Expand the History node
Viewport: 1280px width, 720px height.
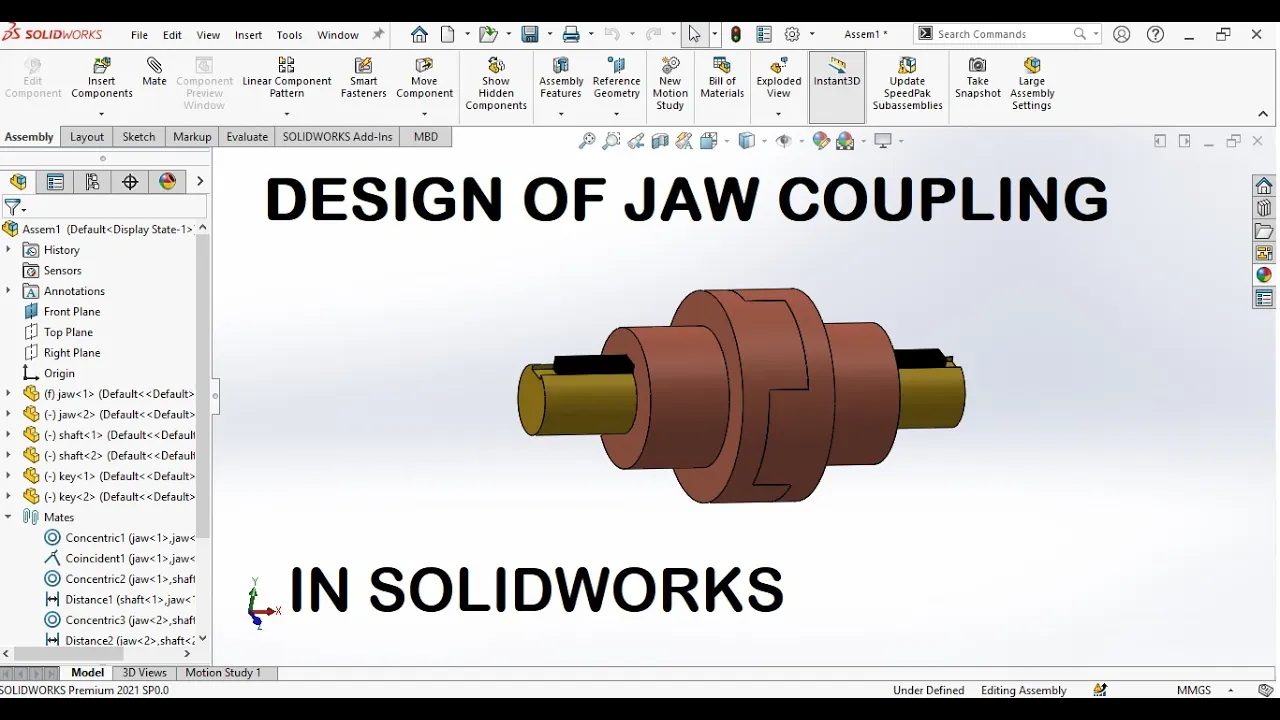8,250
